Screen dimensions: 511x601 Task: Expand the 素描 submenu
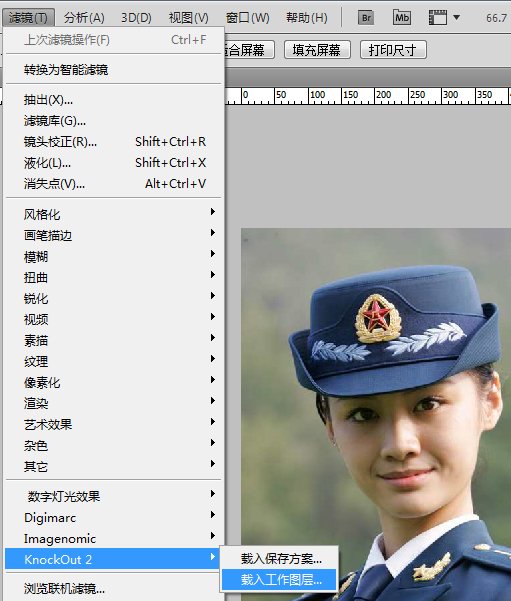pos(114,340)
